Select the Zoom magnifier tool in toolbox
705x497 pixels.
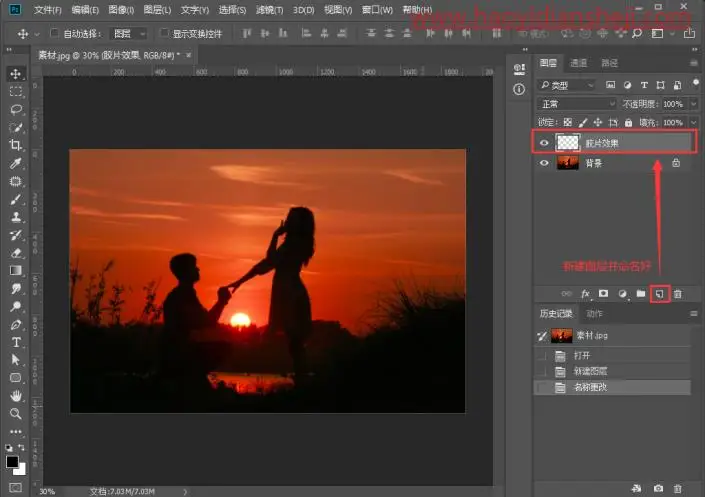[x=16, y=414]
